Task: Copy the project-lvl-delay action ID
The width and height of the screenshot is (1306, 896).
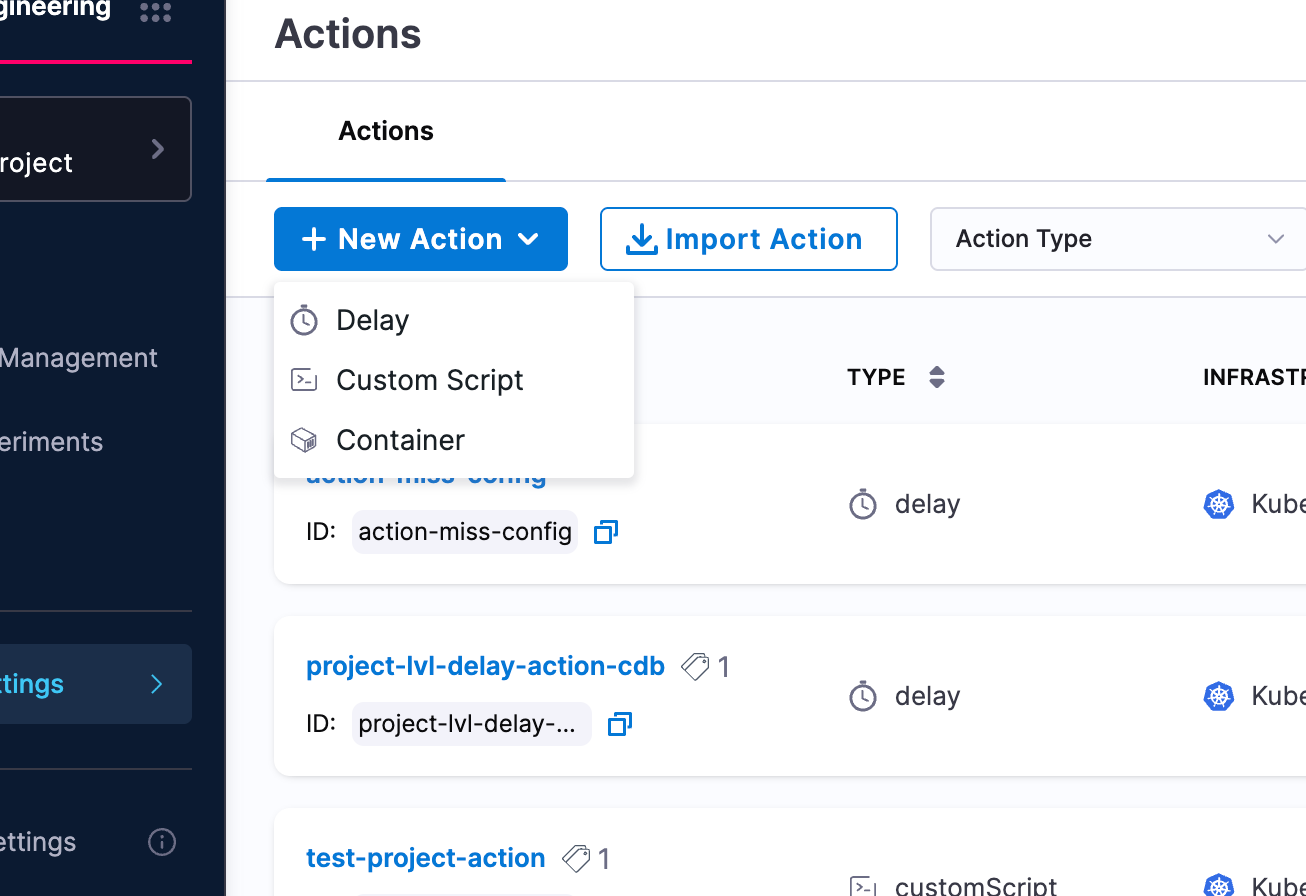Action: click(619, 723)
